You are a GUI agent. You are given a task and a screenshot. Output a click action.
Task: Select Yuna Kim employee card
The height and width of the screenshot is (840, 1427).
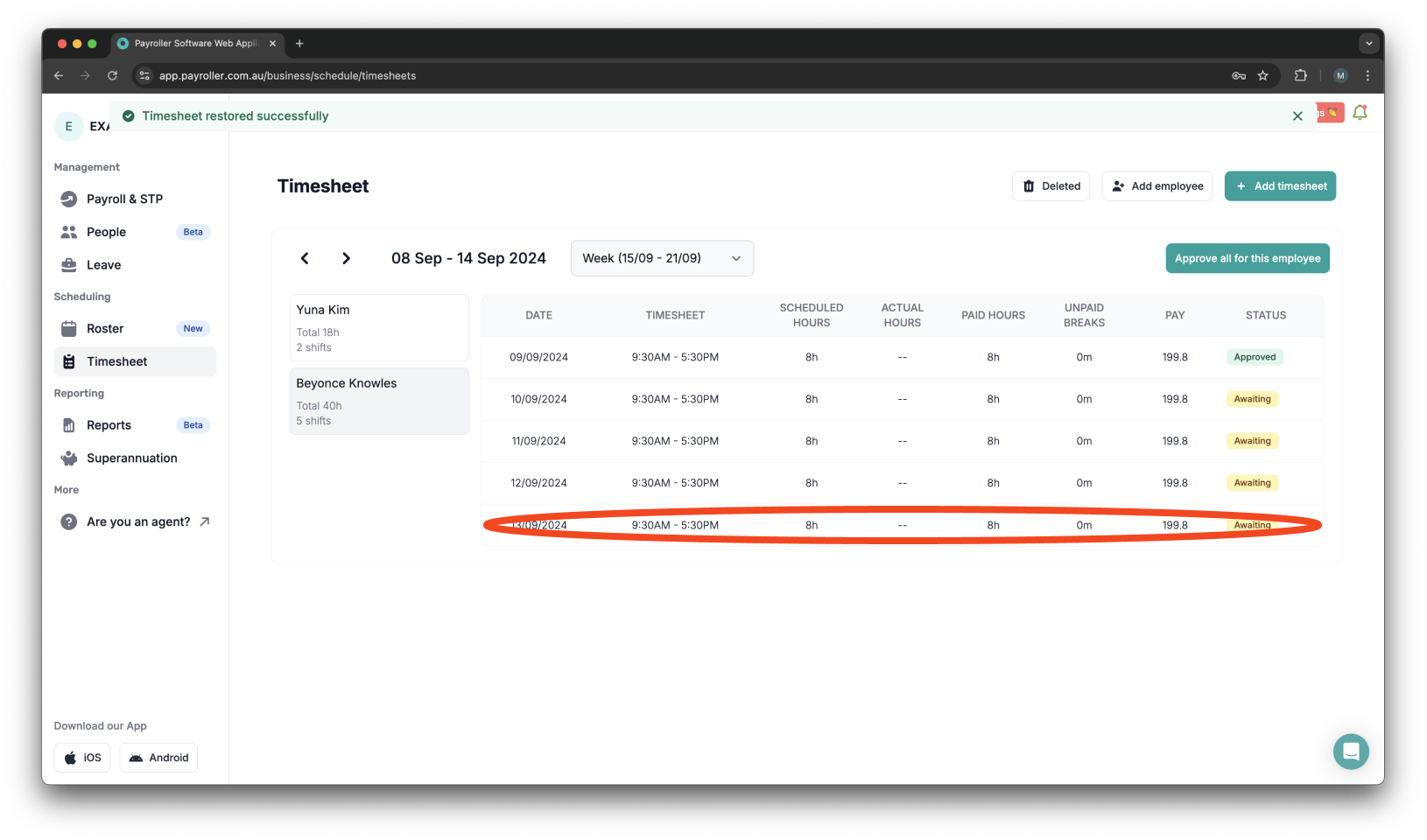pos(378,327)
